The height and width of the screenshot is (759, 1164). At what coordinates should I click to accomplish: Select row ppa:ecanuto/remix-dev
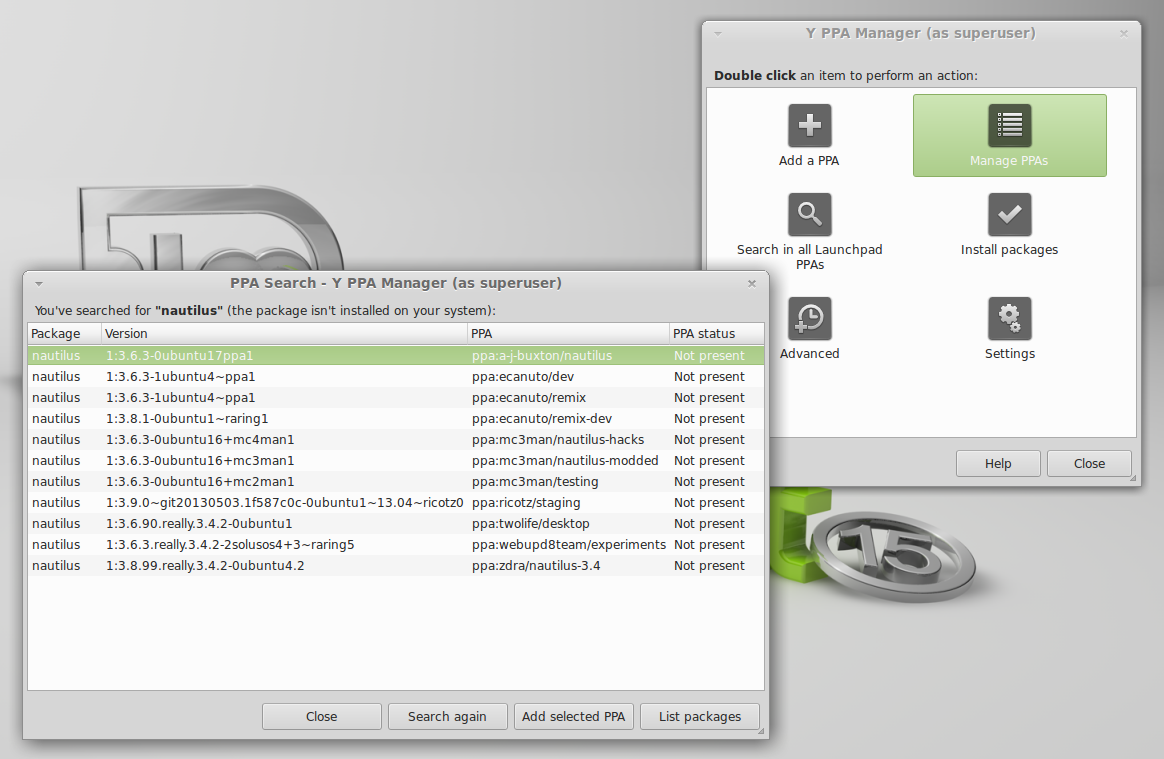396,418
